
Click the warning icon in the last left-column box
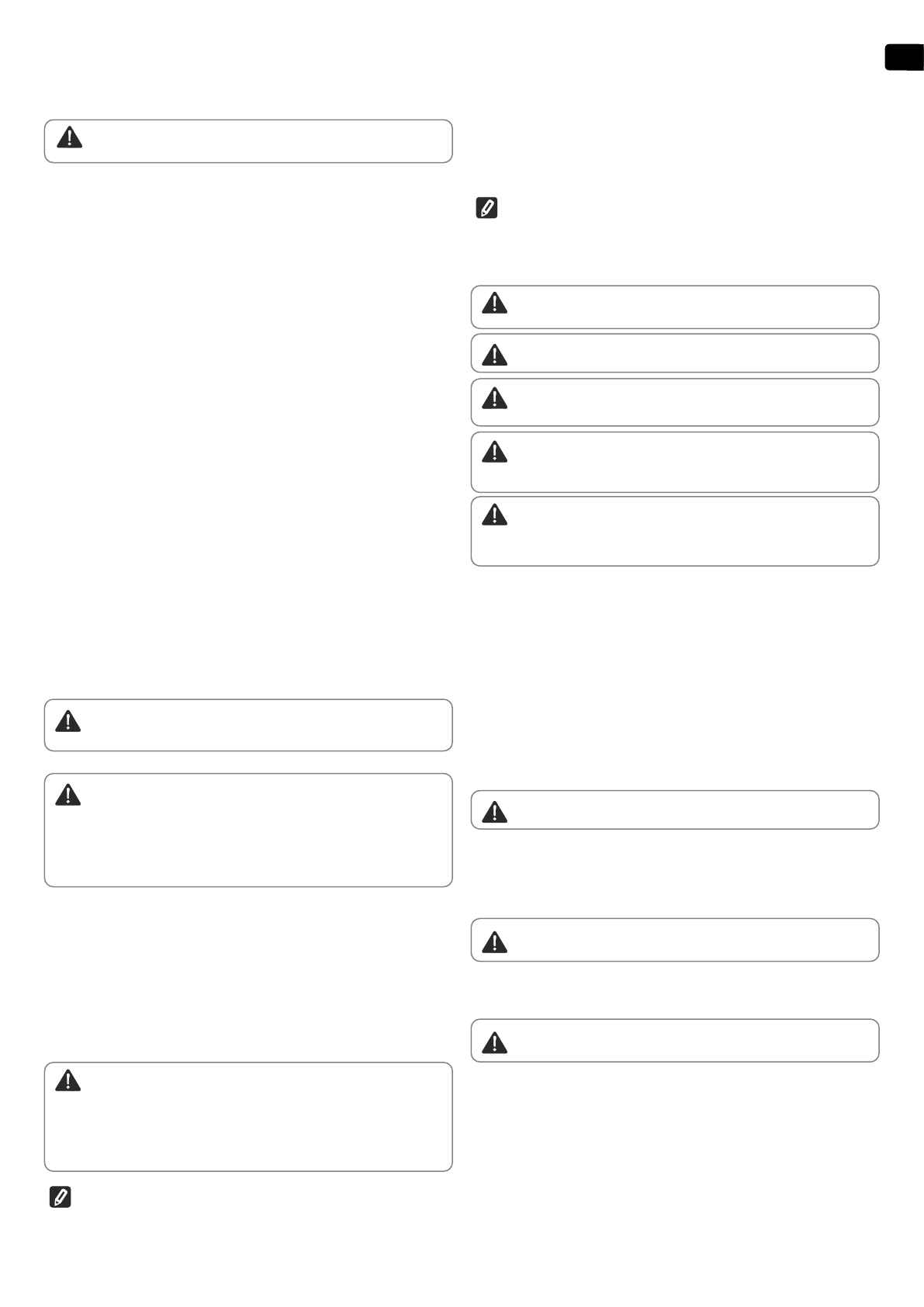click(68, 1081)
